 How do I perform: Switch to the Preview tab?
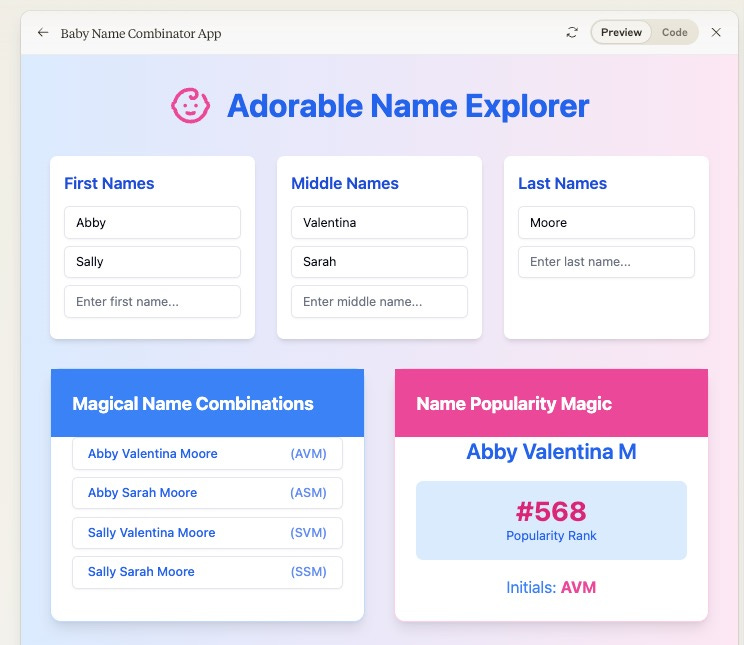tap(621, 32)
